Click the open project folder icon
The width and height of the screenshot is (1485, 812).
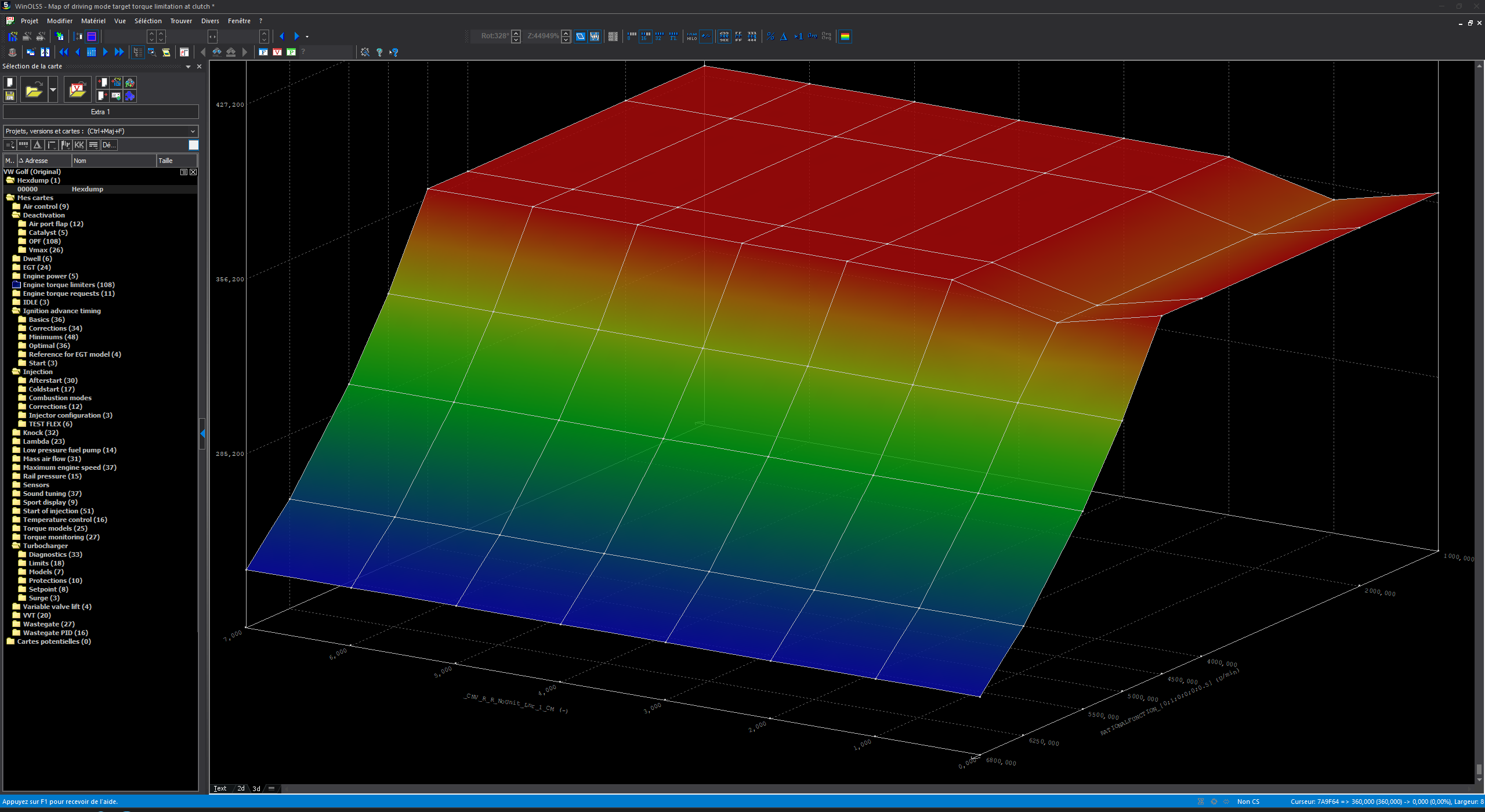click(34, 90)
